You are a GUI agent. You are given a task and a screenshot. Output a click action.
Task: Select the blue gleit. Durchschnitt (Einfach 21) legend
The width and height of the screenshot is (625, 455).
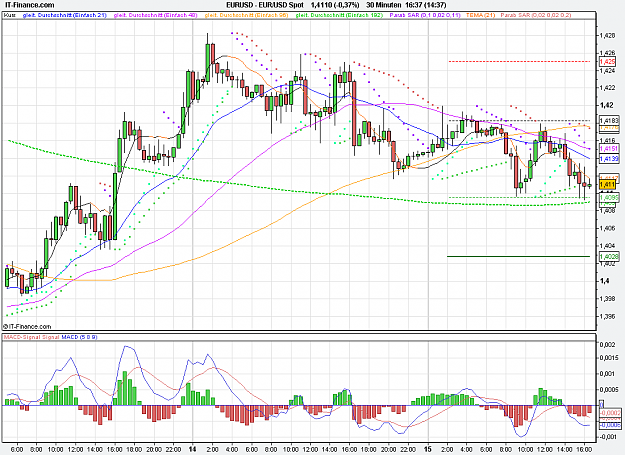coord(65,15)
